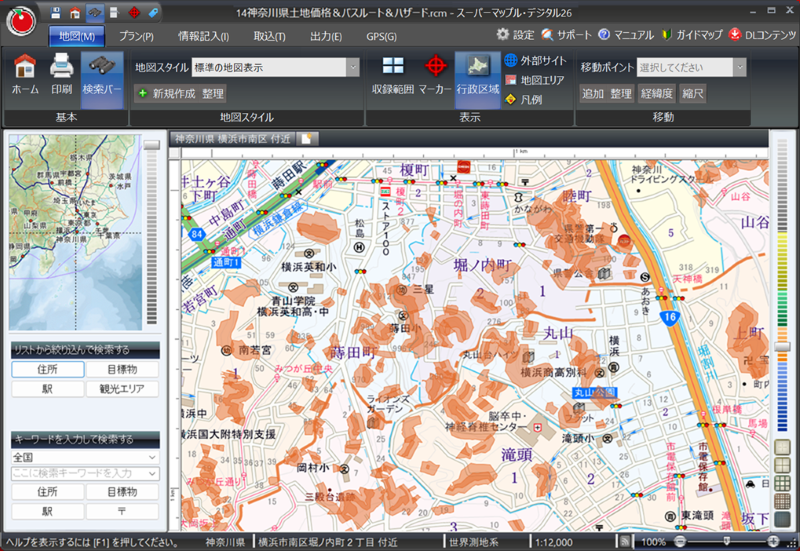Click the red crosshair icon in quick access bar
Screen dimensions: 800x551
134,13
